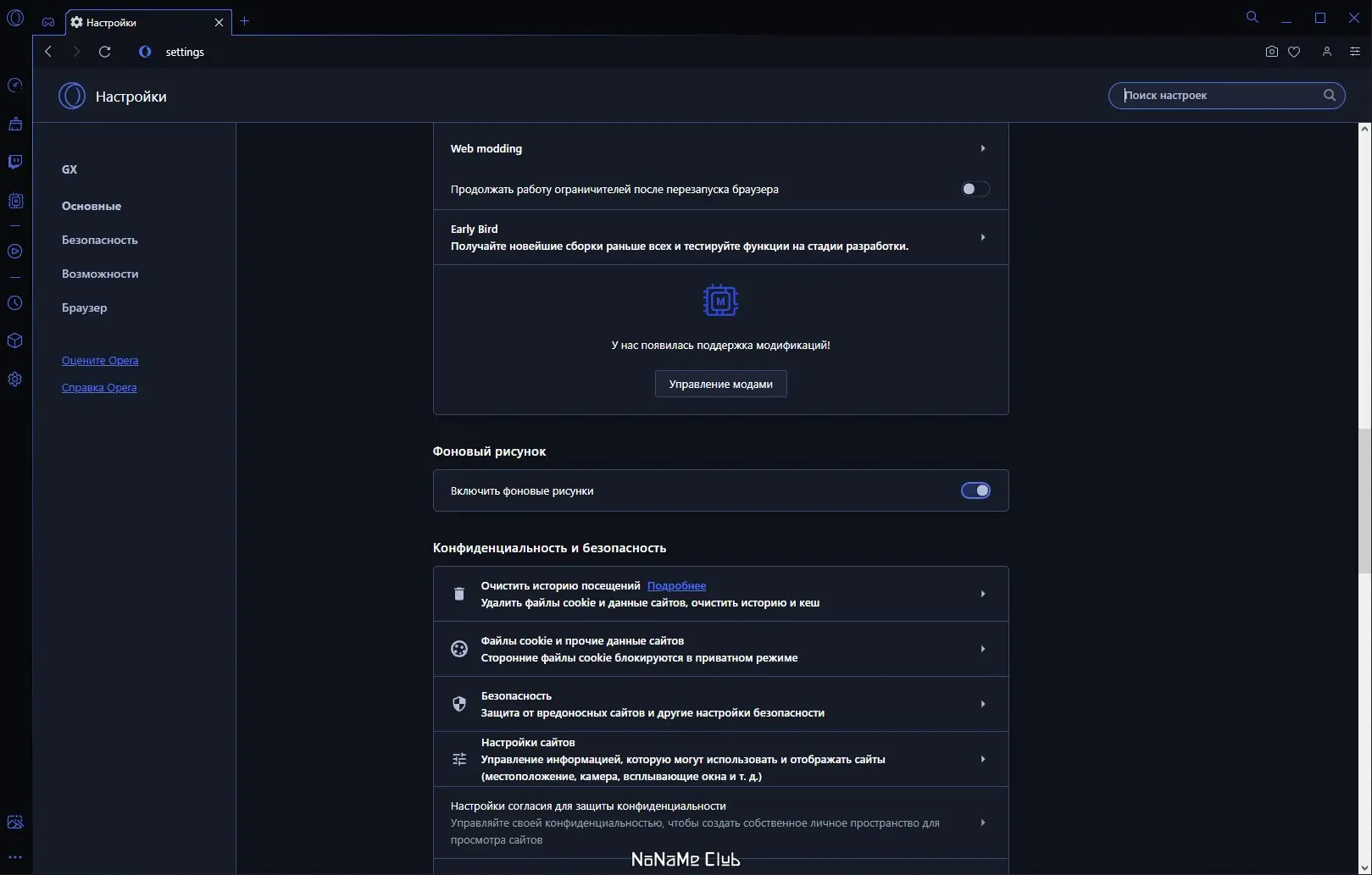The image size is (1372, 875).
Task: Click the text У нас появилась поддержка модификаций!
Action: coord(721,345)
